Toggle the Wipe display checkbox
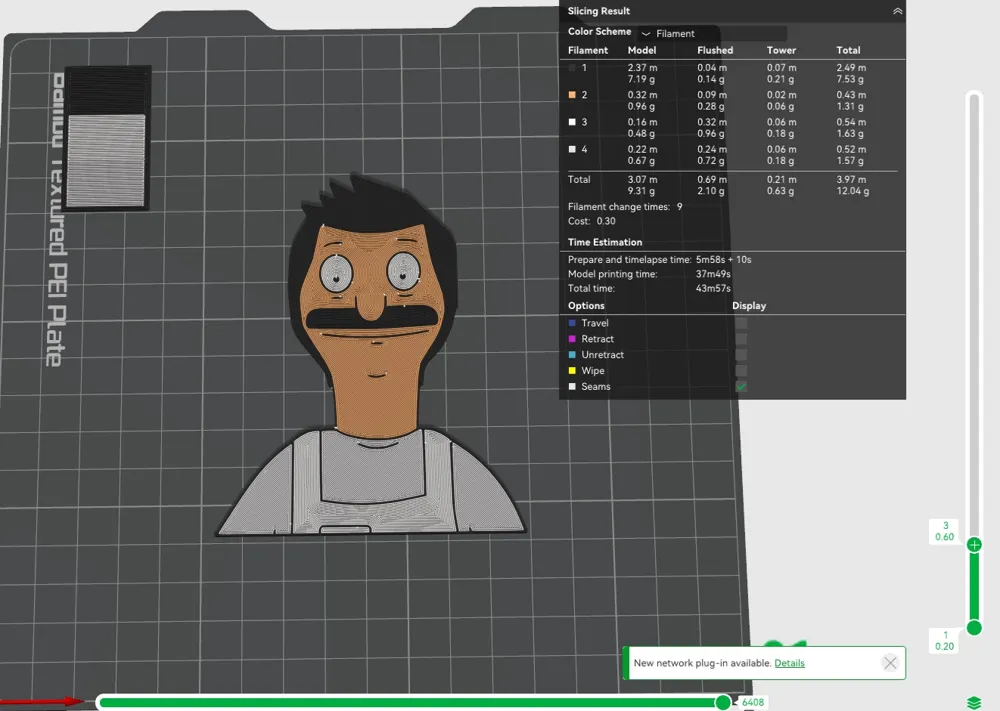The width and height of the screenshot is (1000, 711). point(741,370)
